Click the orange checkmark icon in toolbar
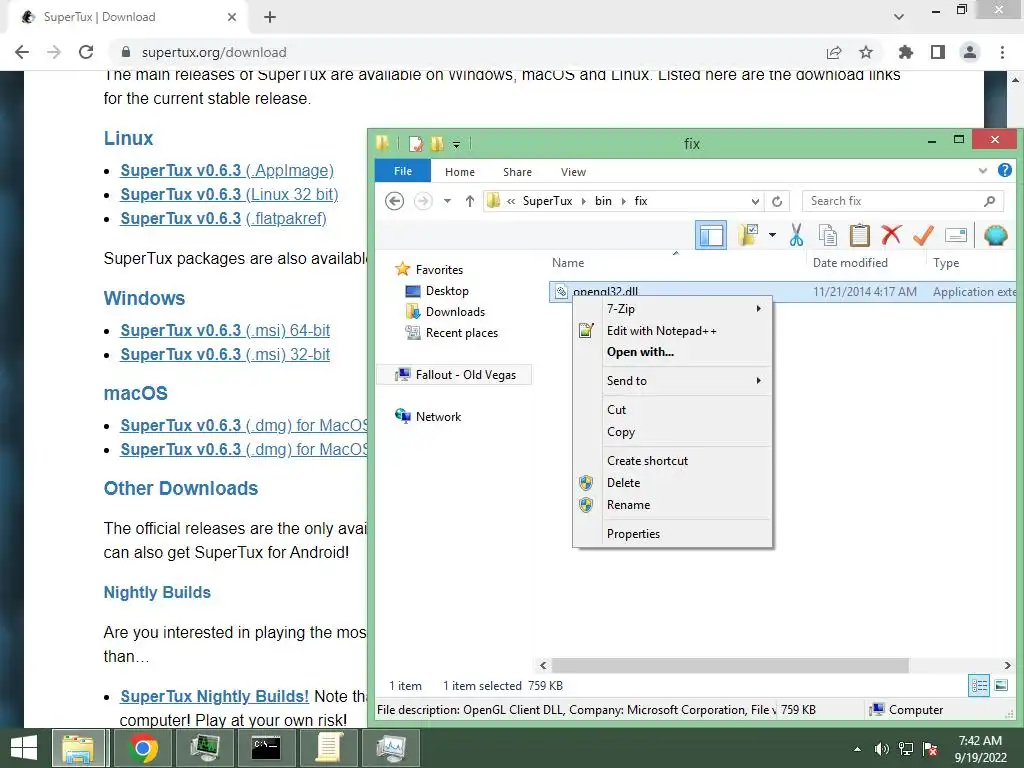This screenshot has width=1024, height=768. coord(923,235)
